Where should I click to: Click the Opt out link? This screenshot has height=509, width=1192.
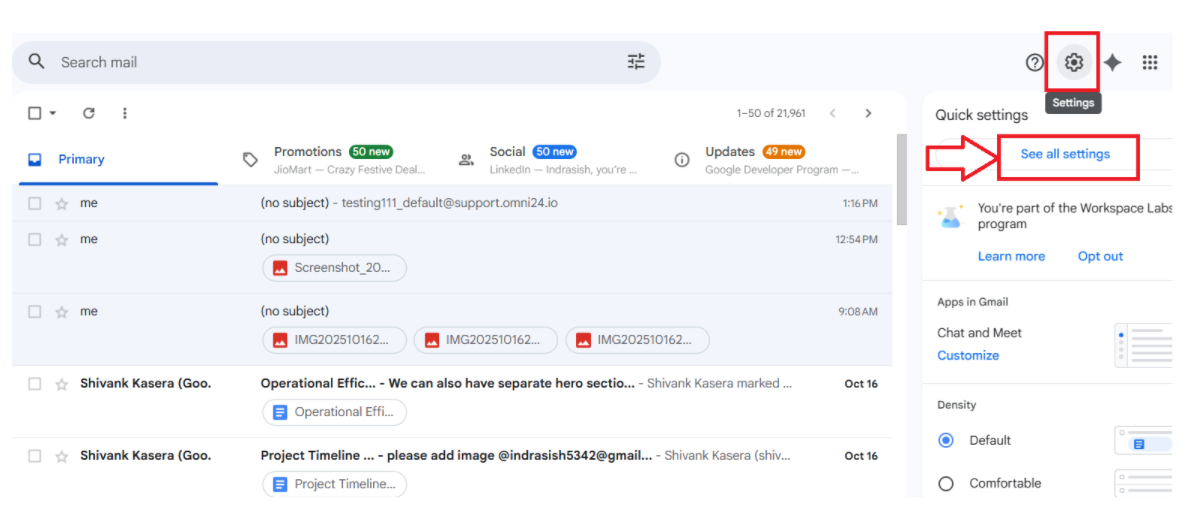tap(1100, 256)
